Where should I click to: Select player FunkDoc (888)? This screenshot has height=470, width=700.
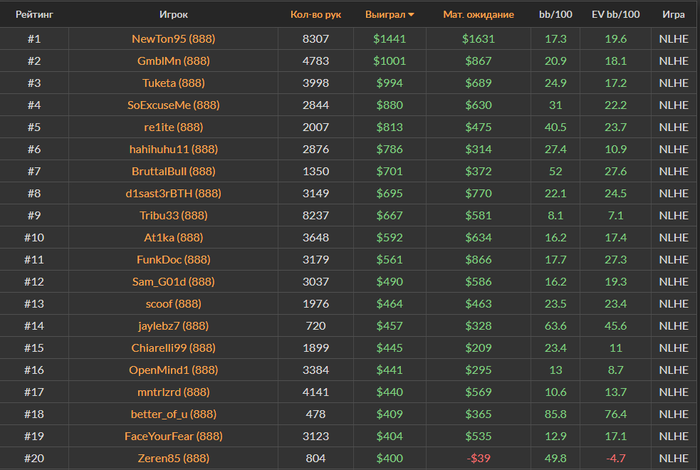click(x=173, y=259)
